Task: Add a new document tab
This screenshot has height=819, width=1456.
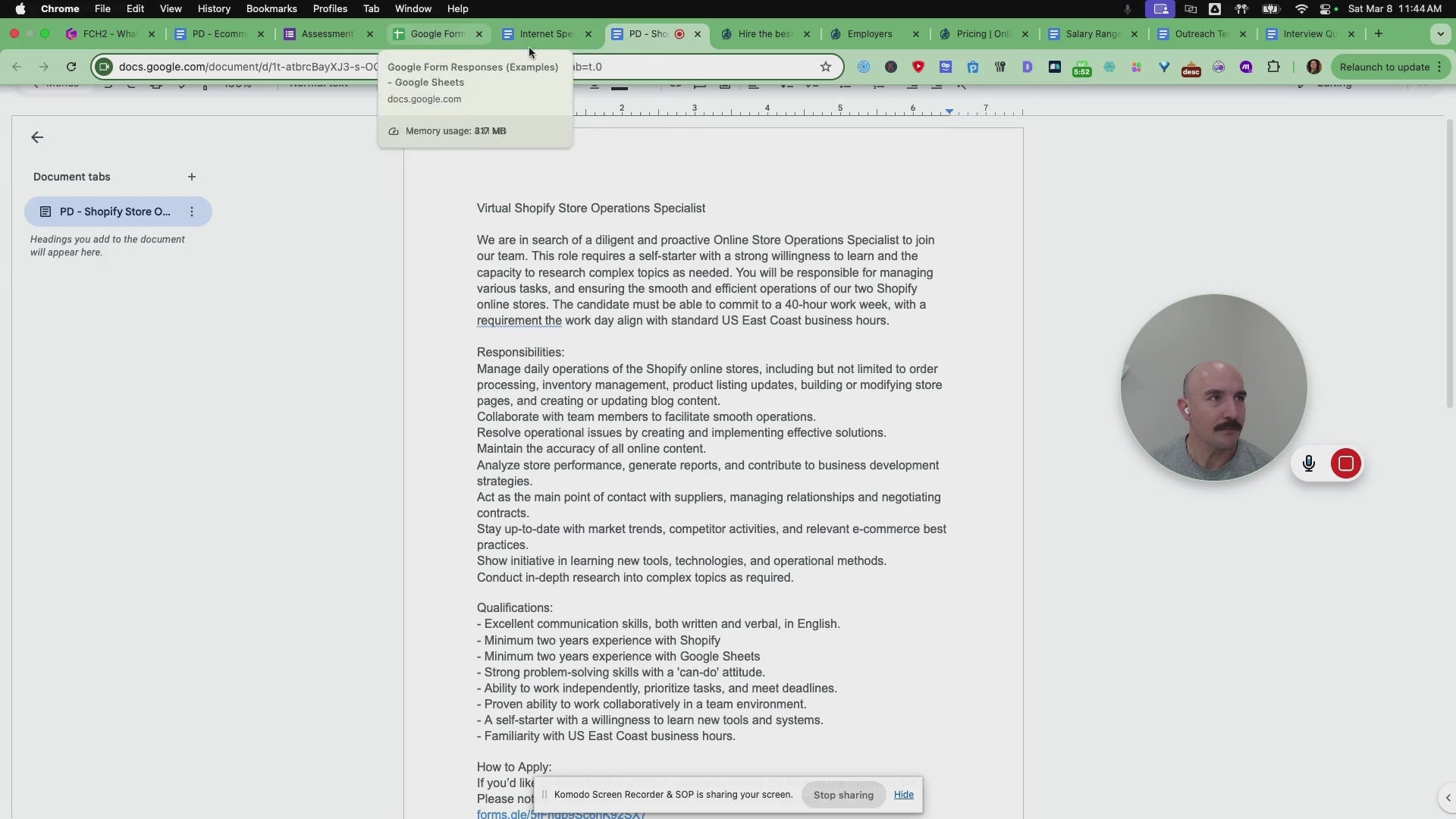Action: coord(192,177)
